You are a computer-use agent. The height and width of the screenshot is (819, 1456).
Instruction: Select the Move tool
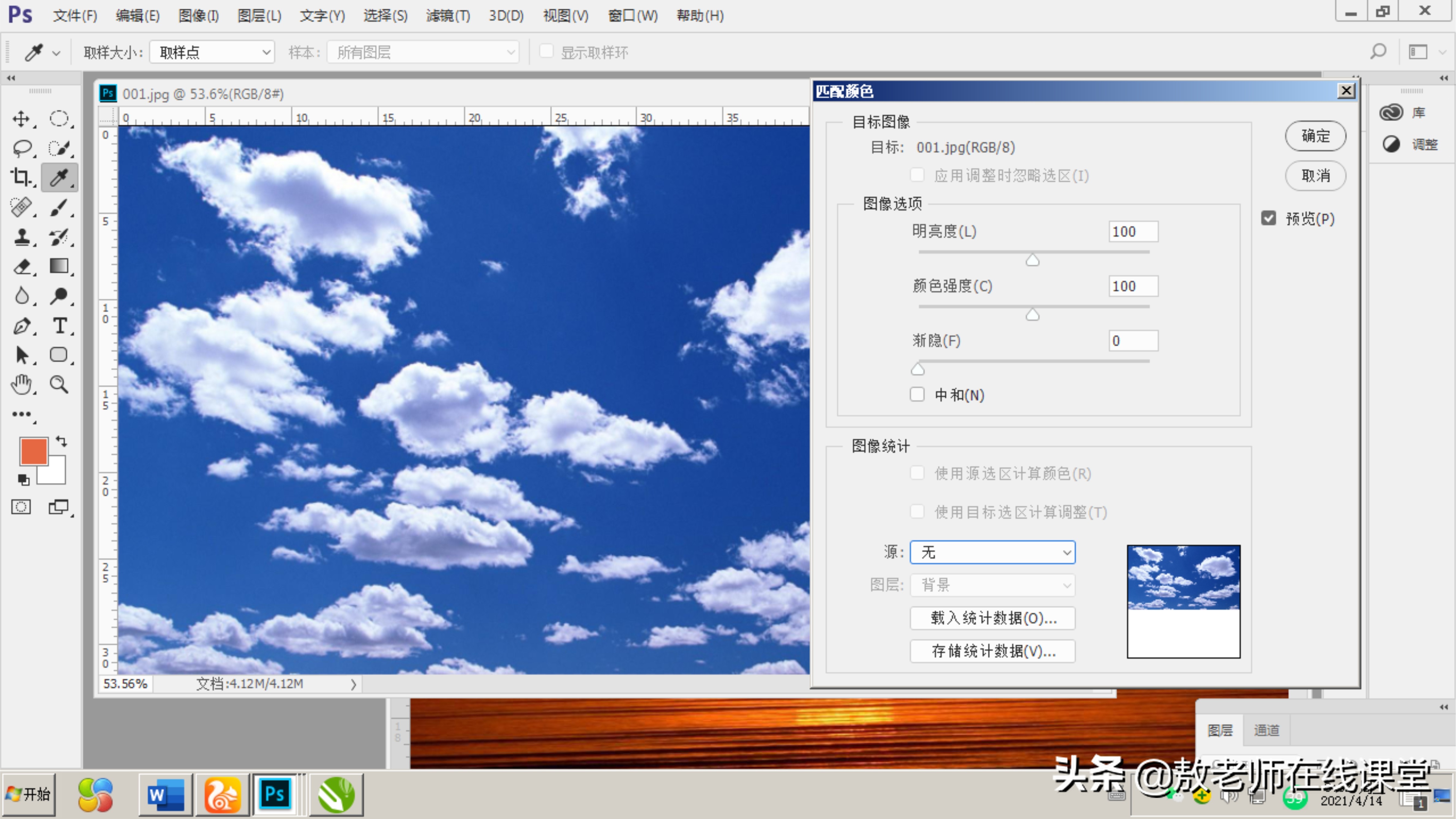pos(22,119)
